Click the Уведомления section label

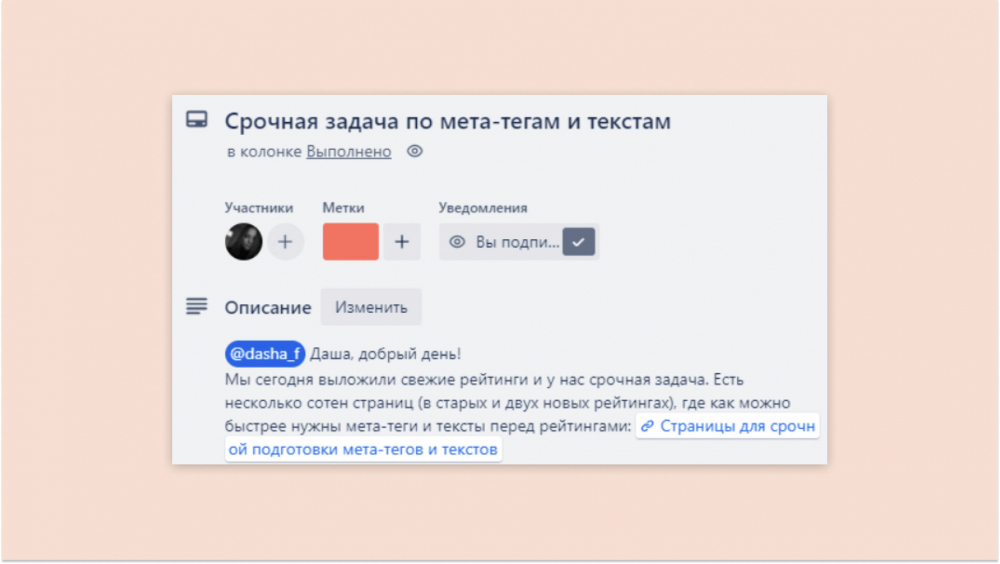(483, 207)
